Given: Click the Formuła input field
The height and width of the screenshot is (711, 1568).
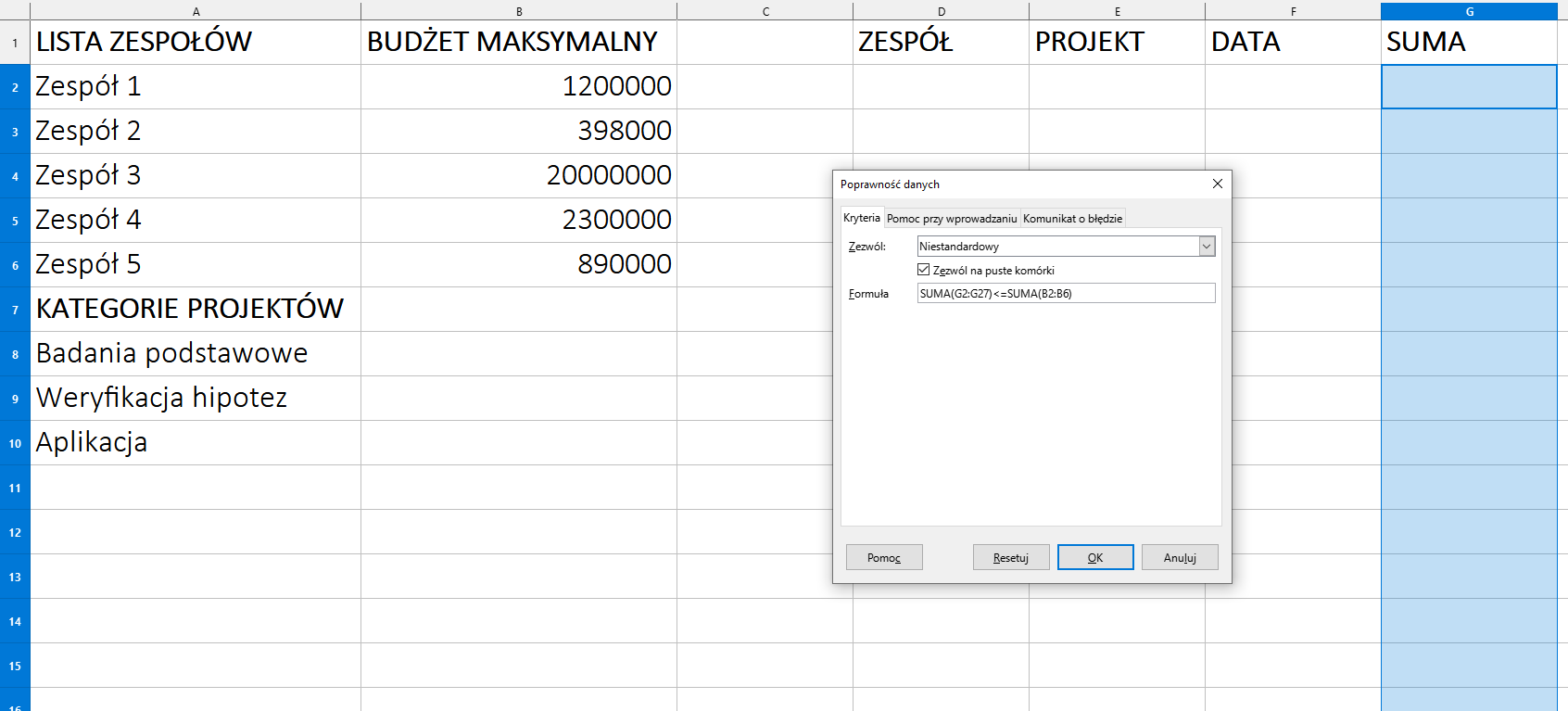Looking at the screenshot, I should [1065, 293].
